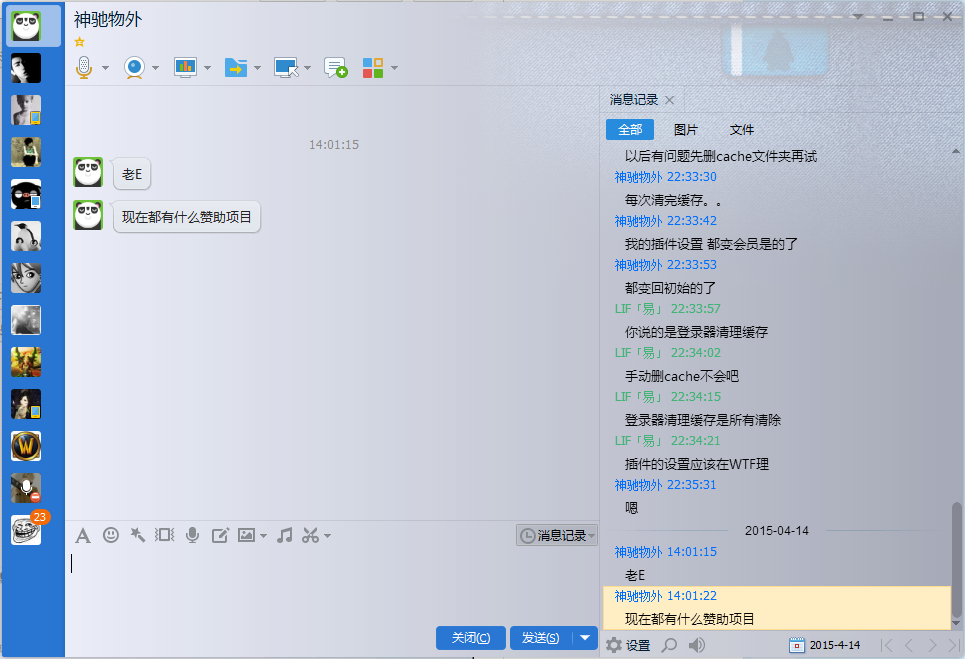Click the speaker icon in history footer
The height and width of the screenshot is (659, 965).
(x=697, y=645)
